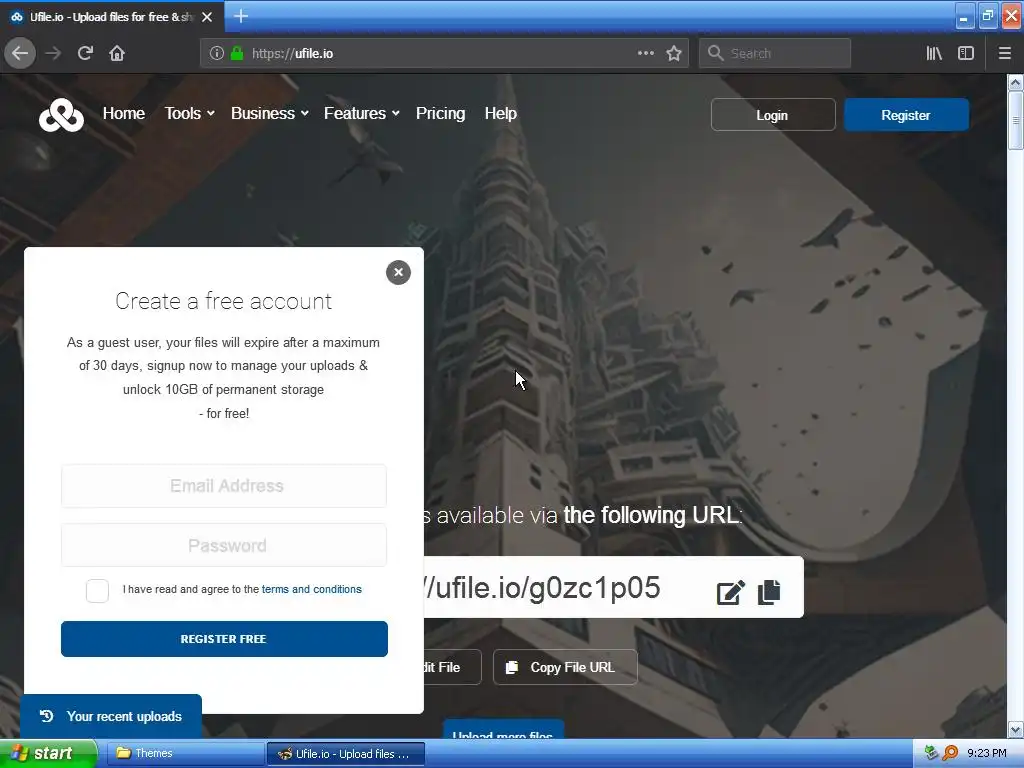1024x768 pixels.
Task: Go to the Home nav item
Action: 123,114
